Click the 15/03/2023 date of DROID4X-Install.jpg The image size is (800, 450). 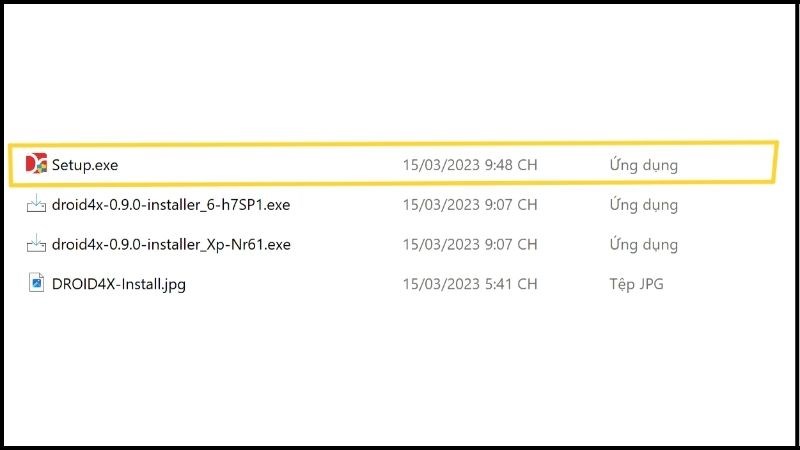[x=441, y=284]
